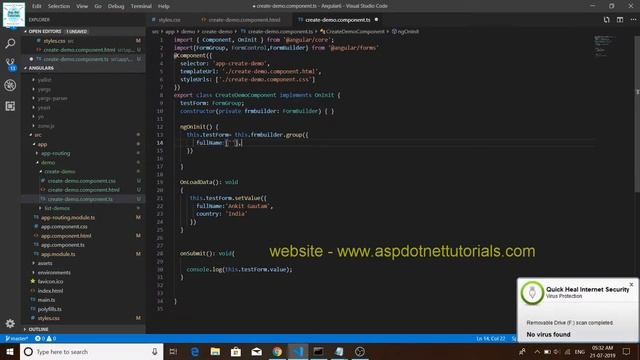Open File Explorer from the taskbar
The width and height of the screenshot is (640, 360).
[216, 351]
